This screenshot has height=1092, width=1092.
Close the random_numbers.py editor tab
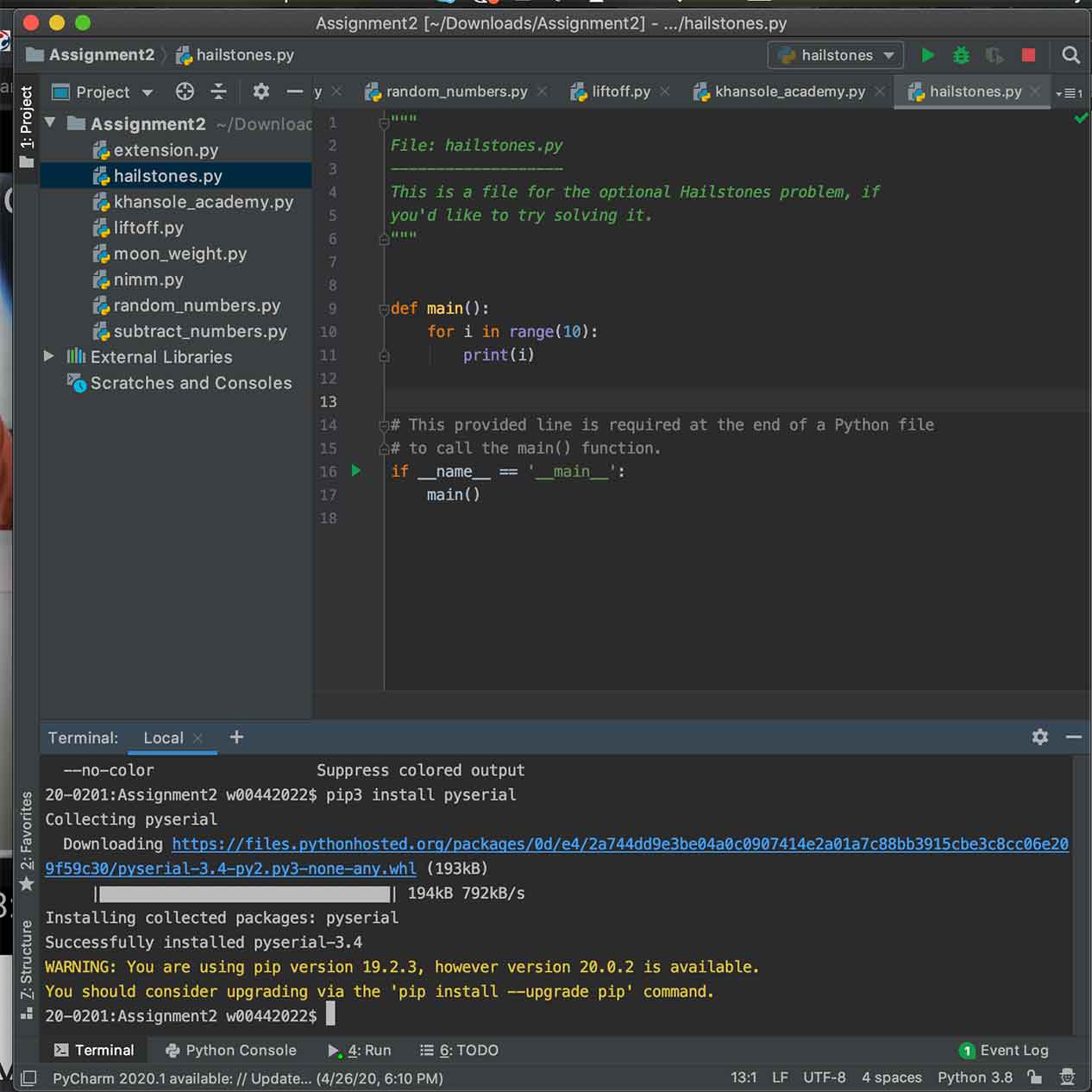coord(542,91)
